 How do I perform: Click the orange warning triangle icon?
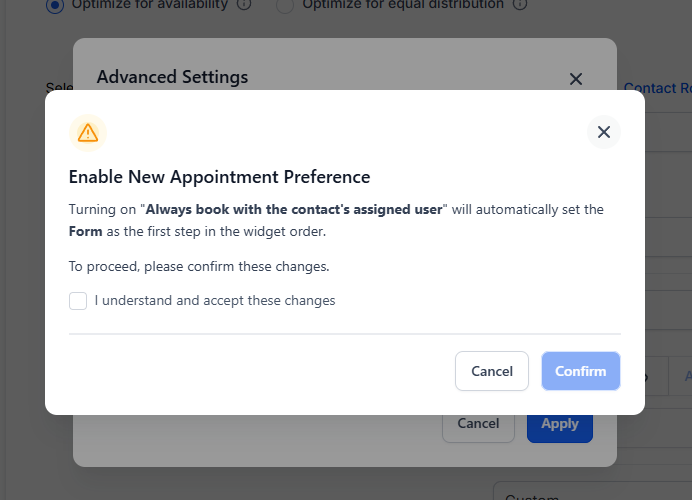click(x=88, y=132)
